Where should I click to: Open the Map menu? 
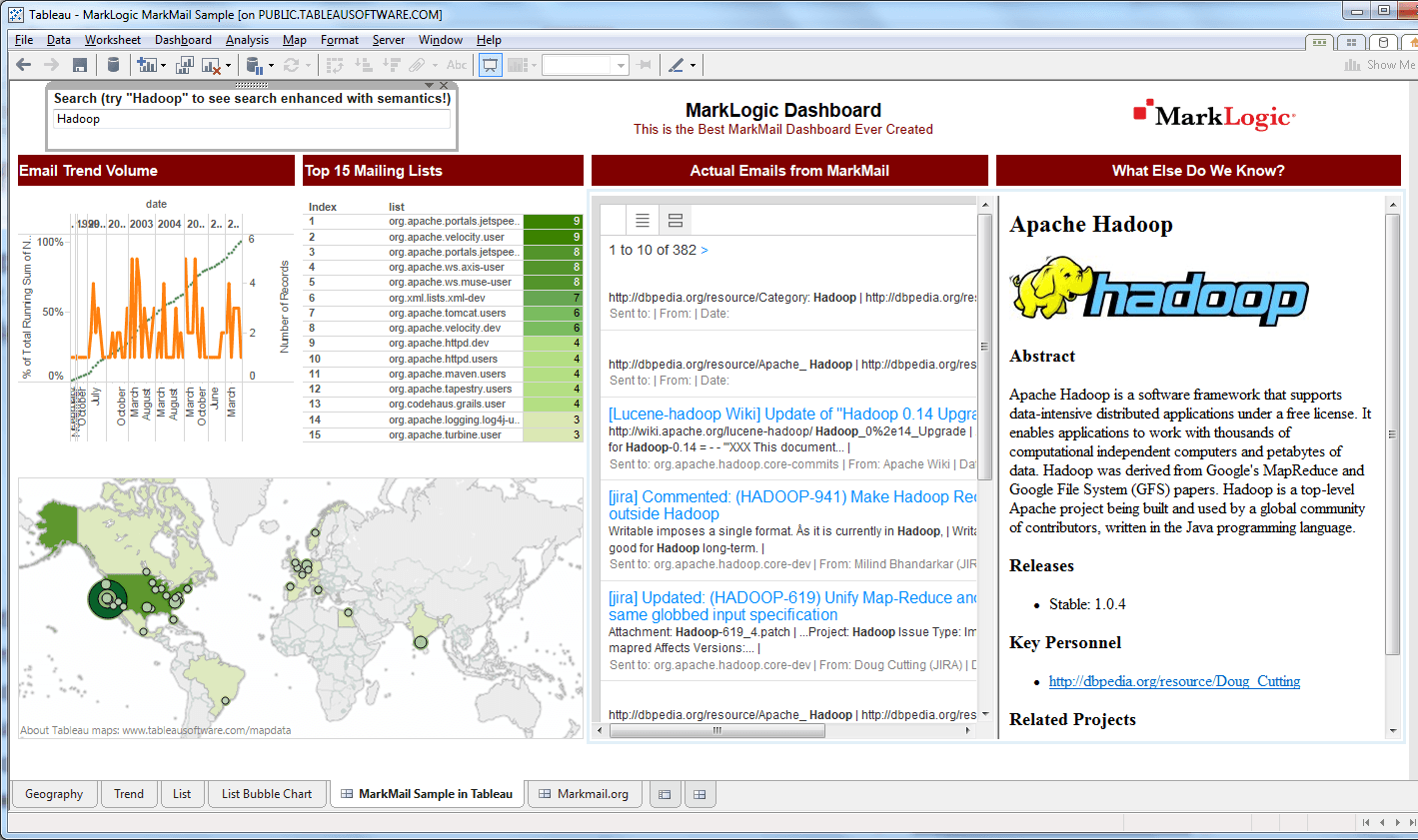coord(295,40)
